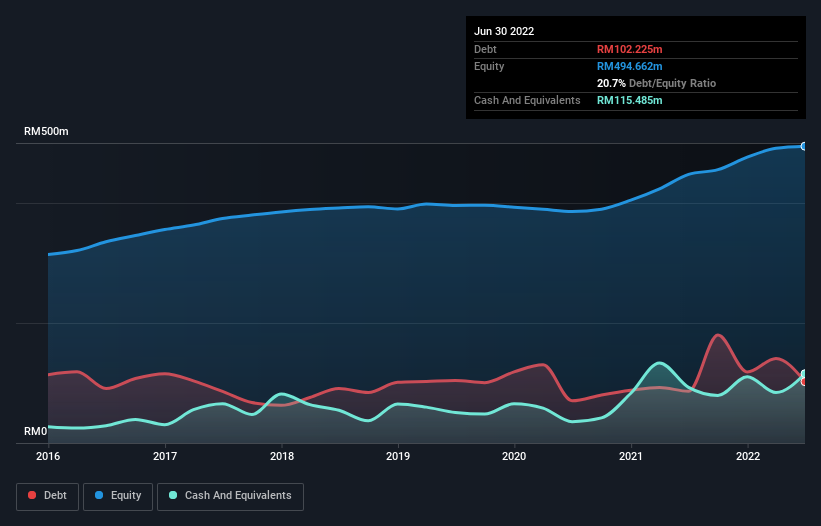Select the 2022 x-axis label

748,456
